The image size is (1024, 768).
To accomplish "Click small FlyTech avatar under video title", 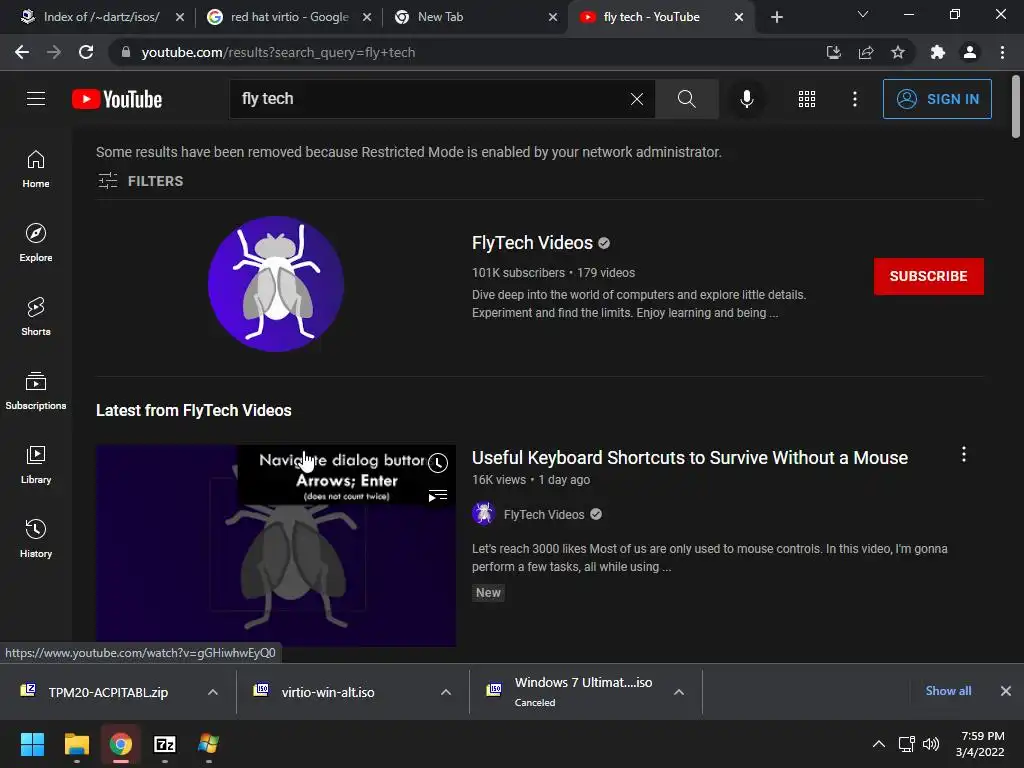I will [483, 514].
